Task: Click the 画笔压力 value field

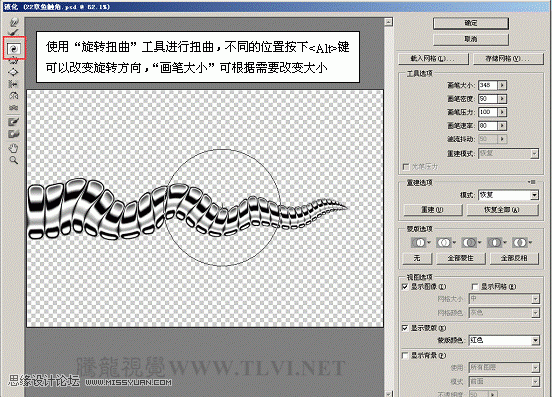Action: pyautogui.click(x=488, y=112)
